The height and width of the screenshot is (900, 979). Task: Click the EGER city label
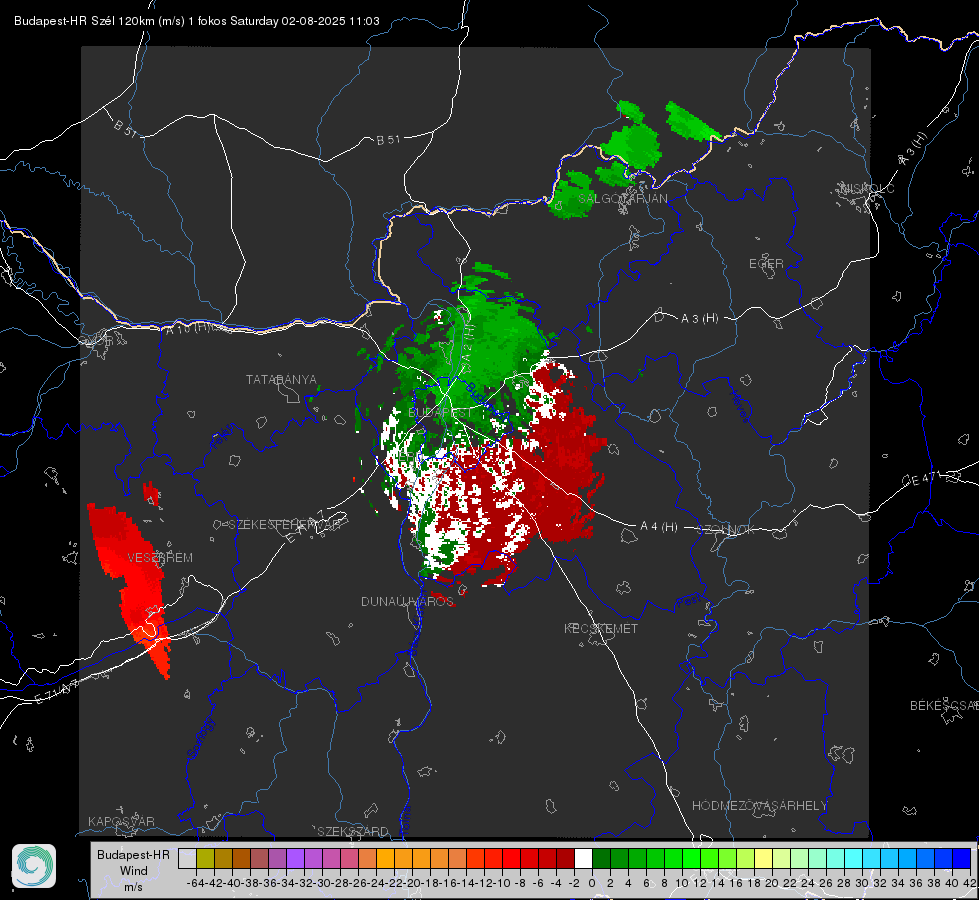point(766,264)
